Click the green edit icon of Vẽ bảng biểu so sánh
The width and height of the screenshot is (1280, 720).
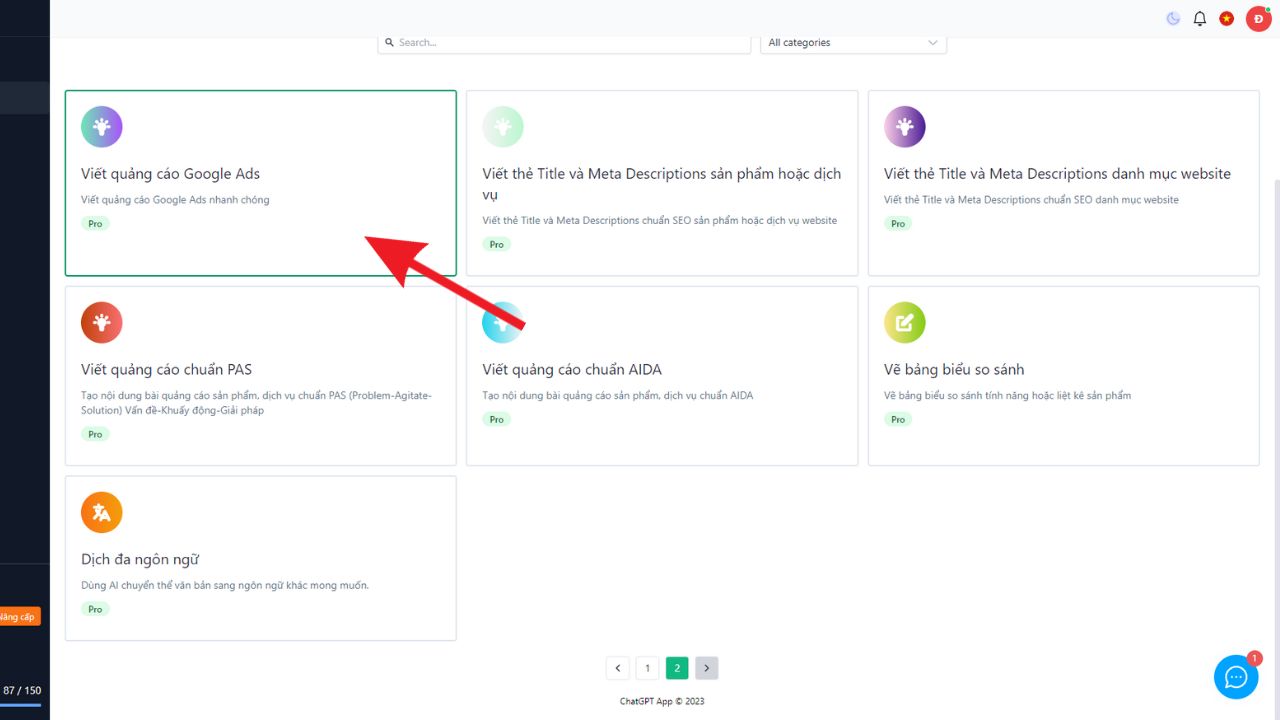[905, 323]
